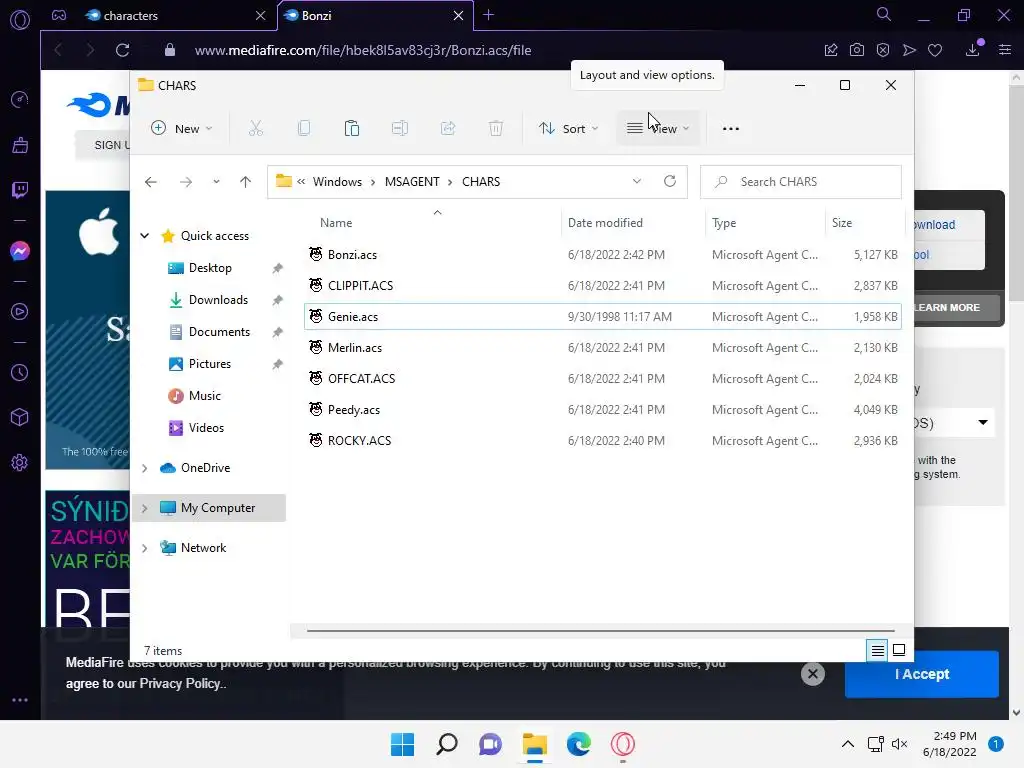This screenshot has width=1024, height=768.
Task: Select Documents in Quick access
Action: [x=219, y=332]
